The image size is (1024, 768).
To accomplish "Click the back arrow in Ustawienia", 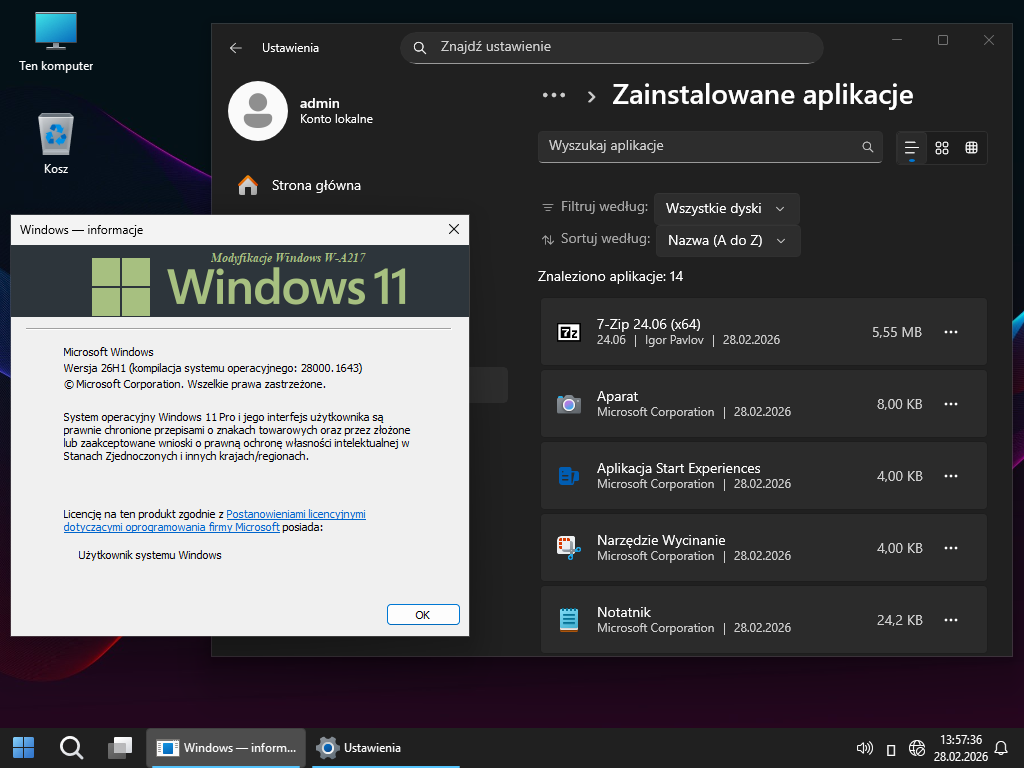I will (x=236, y=47).
